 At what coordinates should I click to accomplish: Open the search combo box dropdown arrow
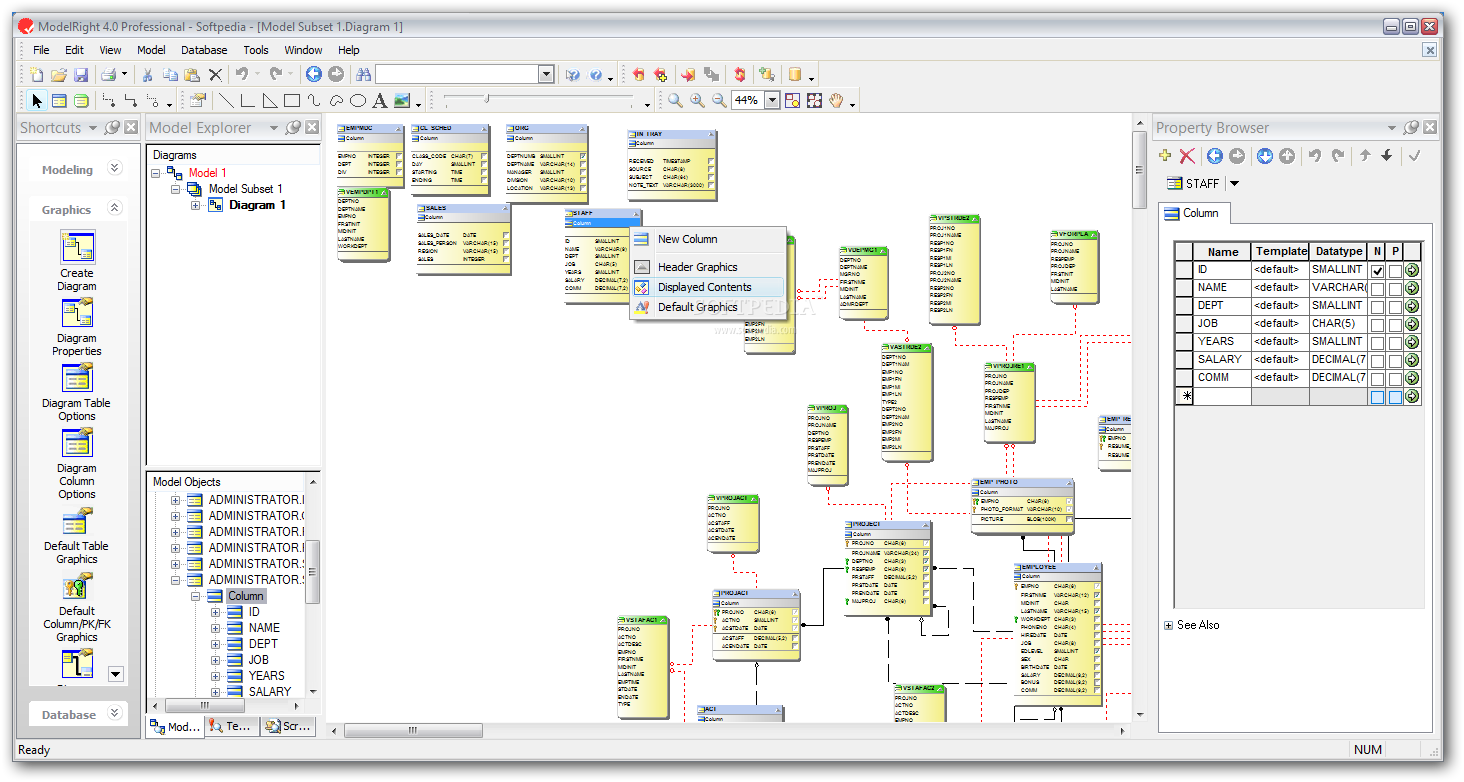546,75
